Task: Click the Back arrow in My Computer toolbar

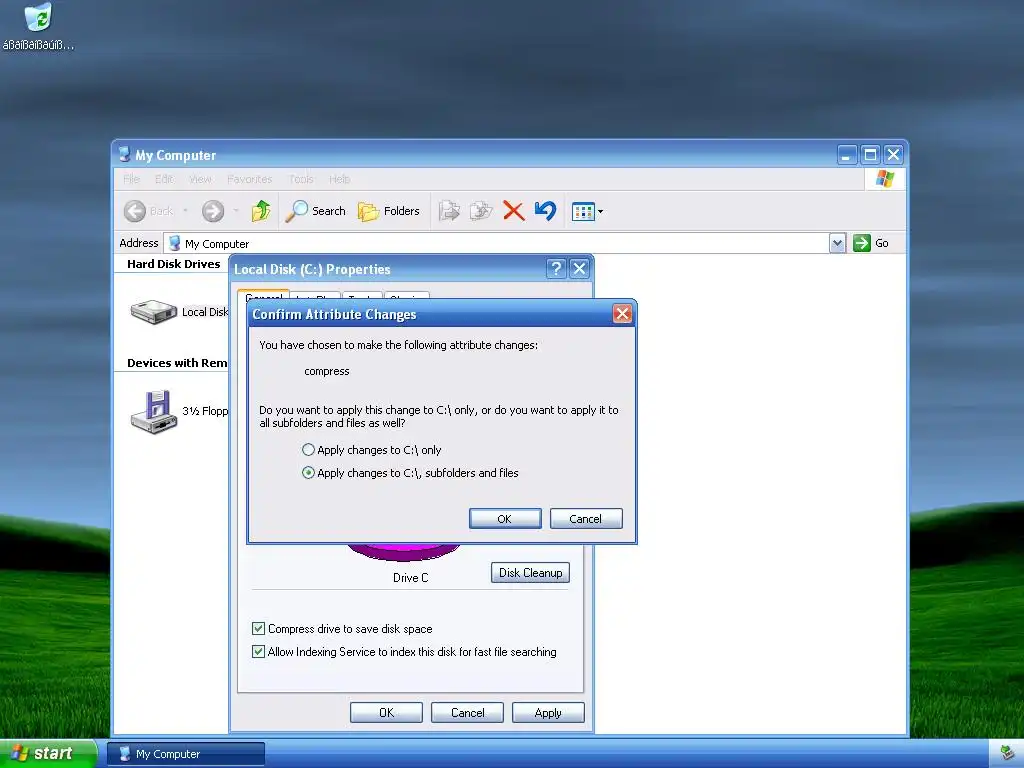Action: click(x=135, y=211)
